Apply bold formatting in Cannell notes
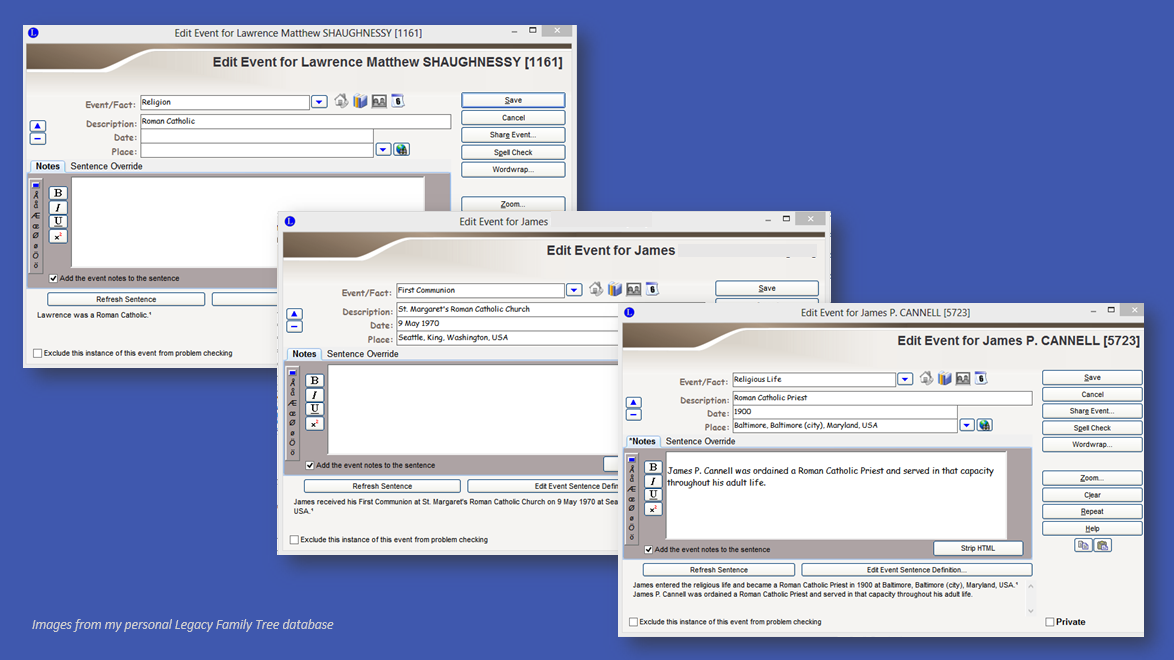 click(x=653, y=467)
